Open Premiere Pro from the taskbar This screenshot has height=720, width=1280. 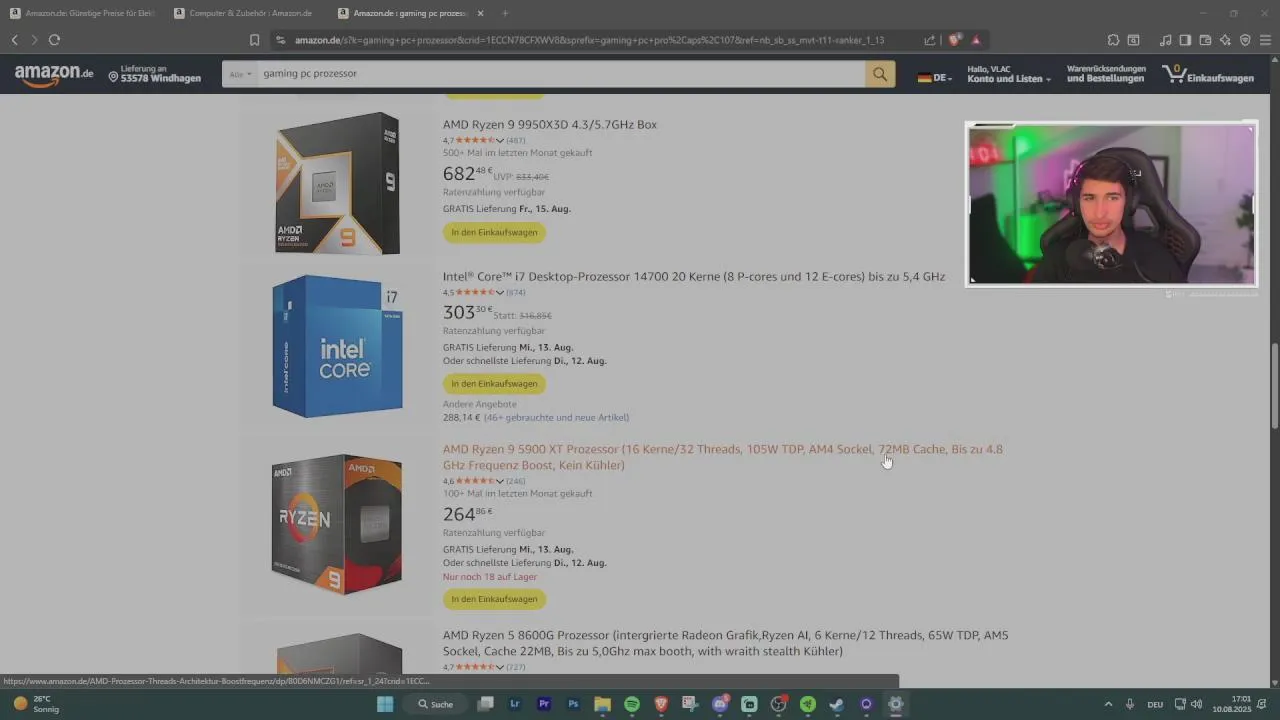[544, 704]
